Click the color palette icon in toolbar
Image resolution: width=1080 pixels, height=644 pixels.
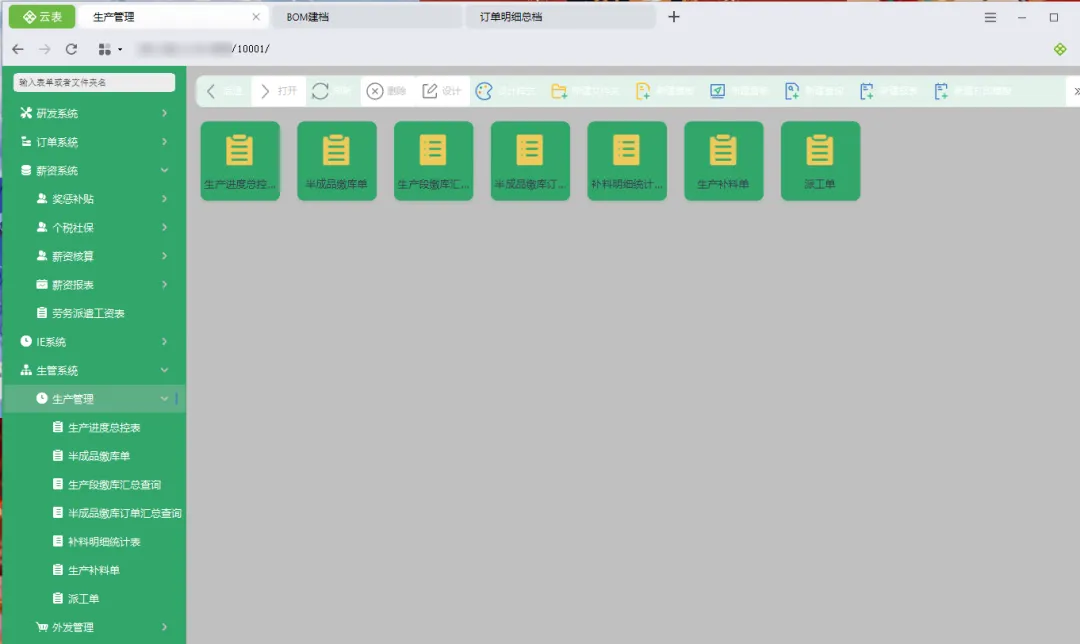tap(484, 91)
